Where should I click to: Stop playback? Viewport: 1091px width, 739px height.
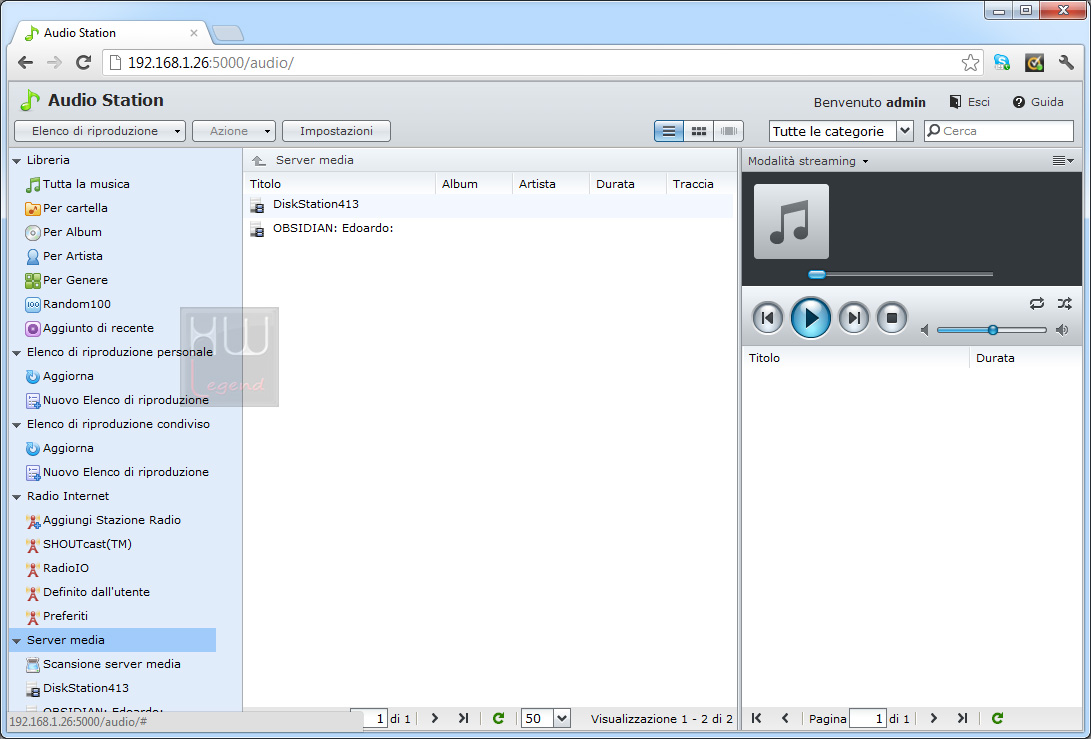(892, 318)
